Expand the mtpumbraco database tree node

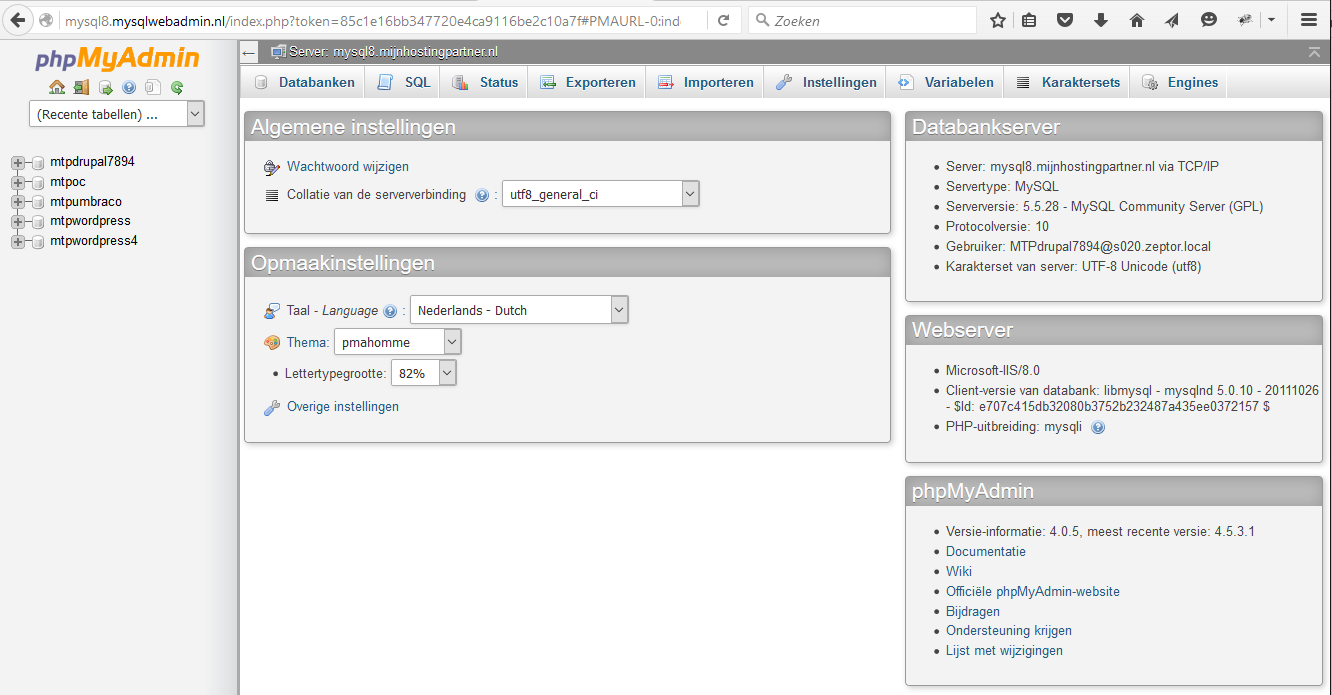(x=18, y=202)
